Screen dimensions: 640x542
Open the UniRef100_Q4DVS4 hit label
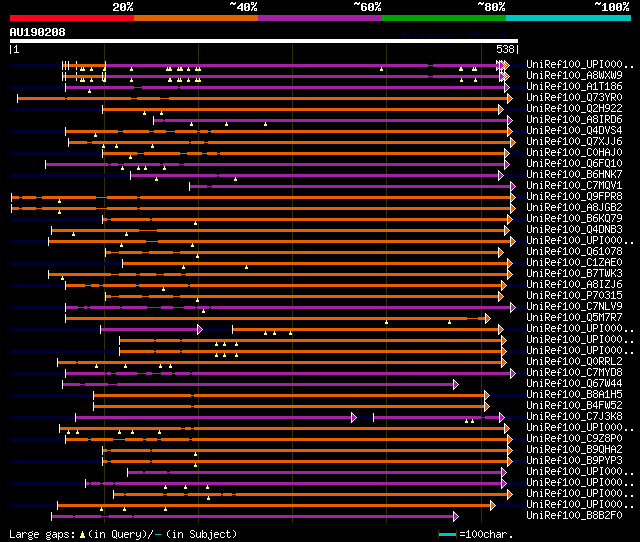[x=574, y=130]
